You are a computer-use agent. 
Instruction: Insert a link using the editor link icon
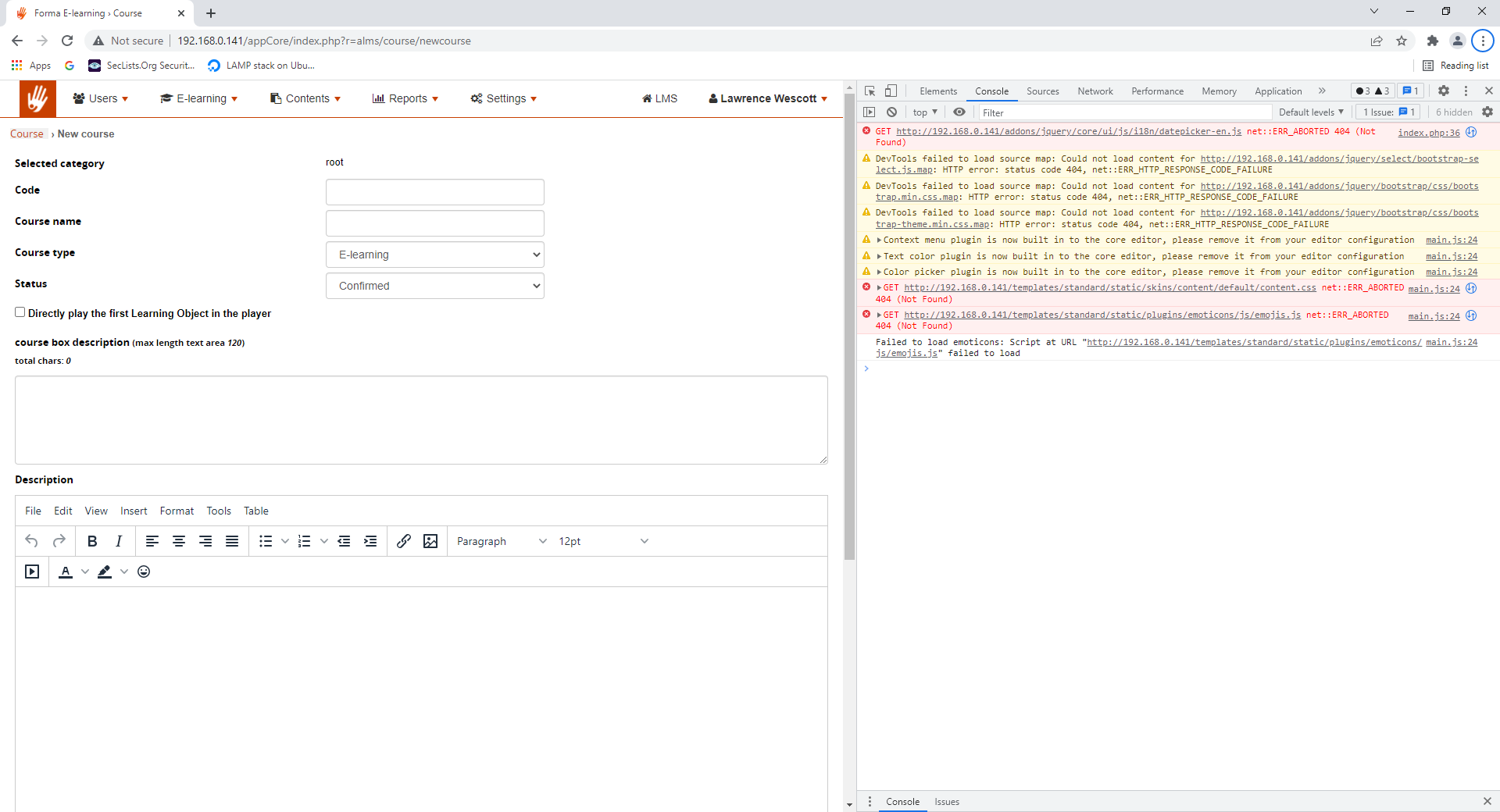(404, 541)
